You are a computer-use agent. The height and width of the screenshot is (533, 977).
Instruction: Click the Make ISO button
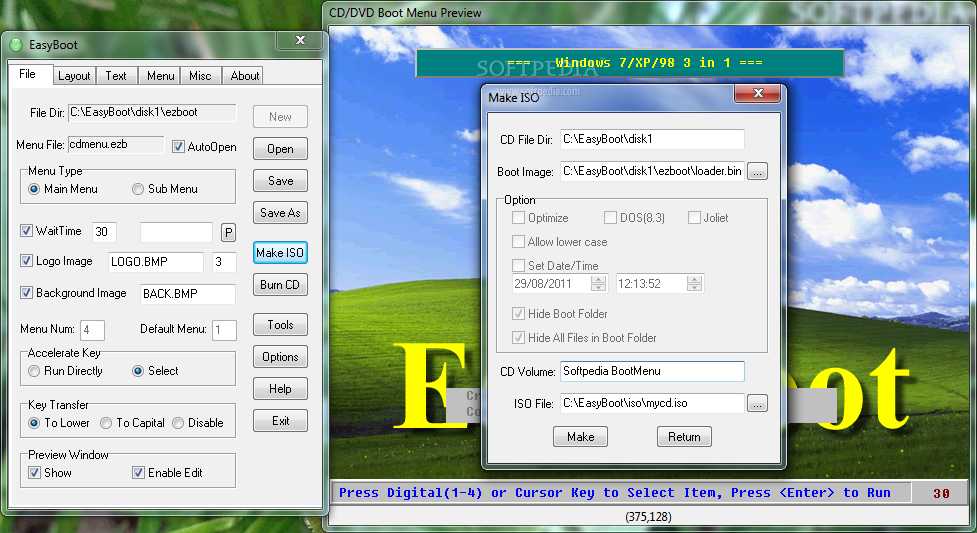coord(280,252)
